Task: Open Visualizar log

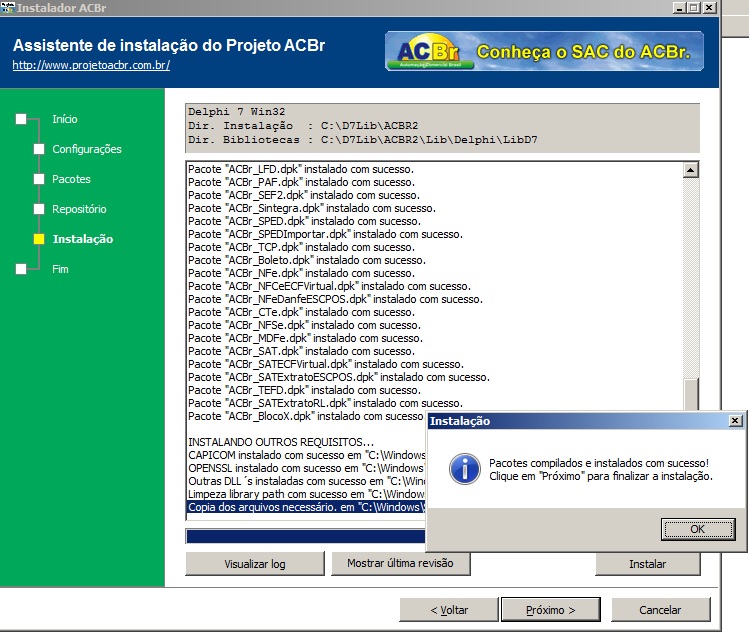Action: [x=255, y=564]
